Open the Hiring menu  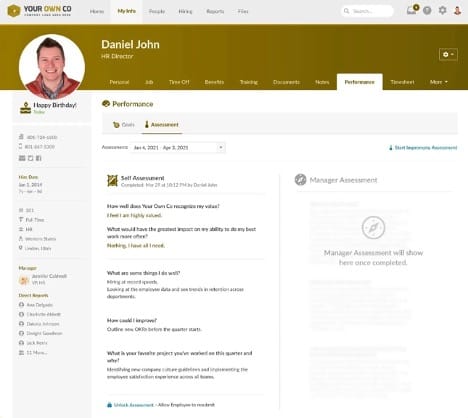[185, 11]
